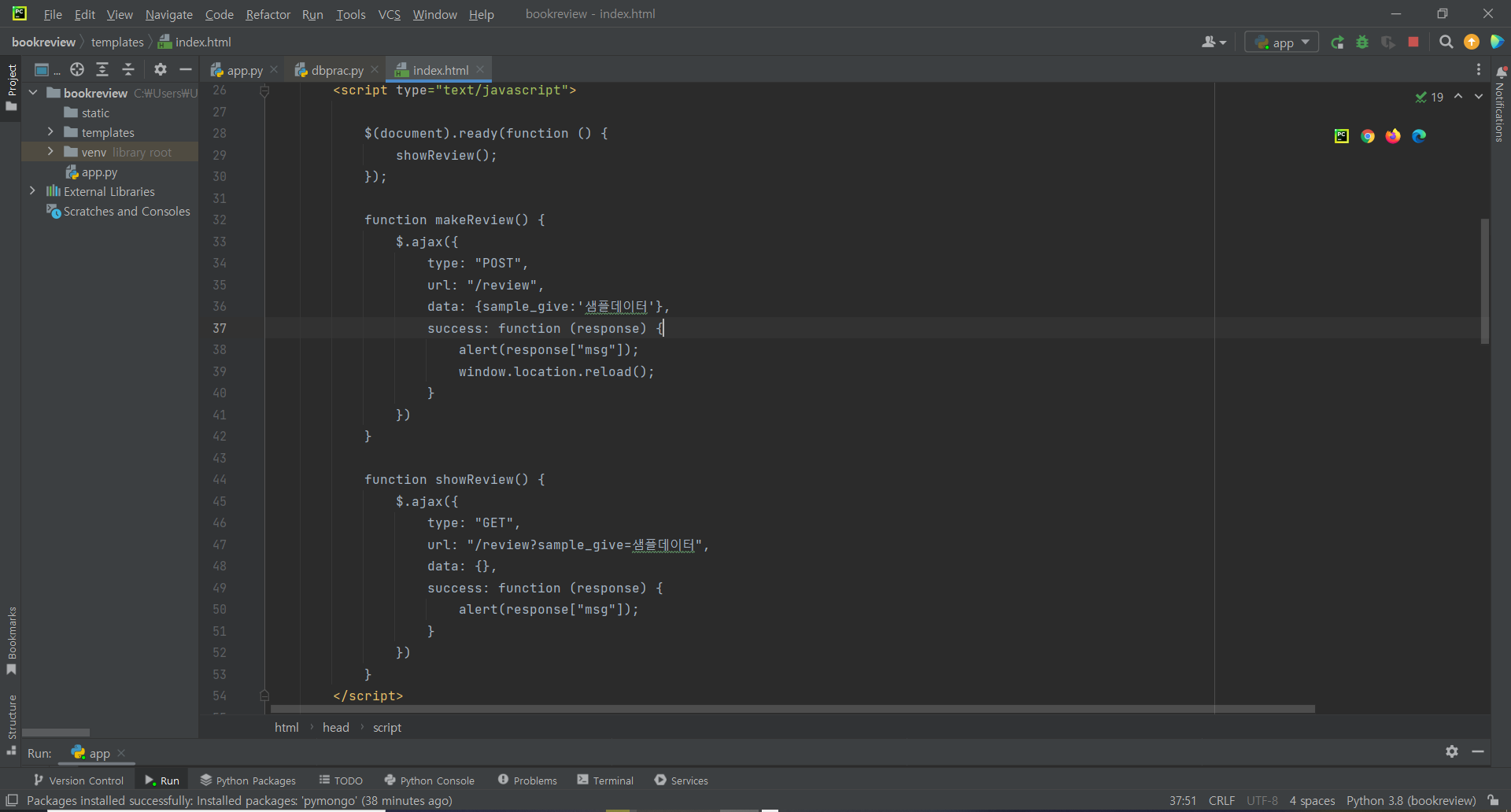Viewport: 1511px width, 812px height.
Task: Close the app run tab
Action: pyautogui.click(x=121, y=753)
